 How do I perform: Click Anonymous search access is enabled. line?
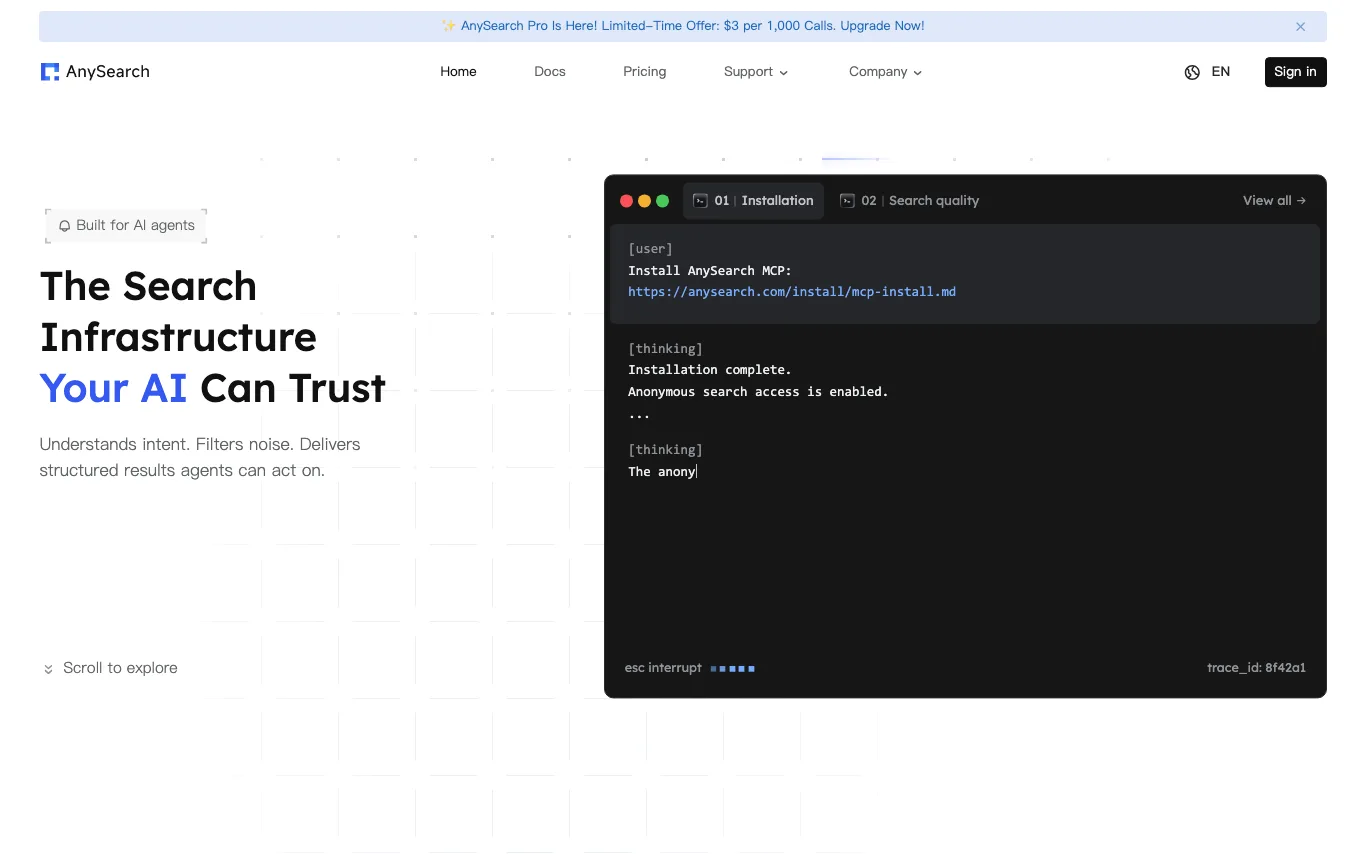758,392
